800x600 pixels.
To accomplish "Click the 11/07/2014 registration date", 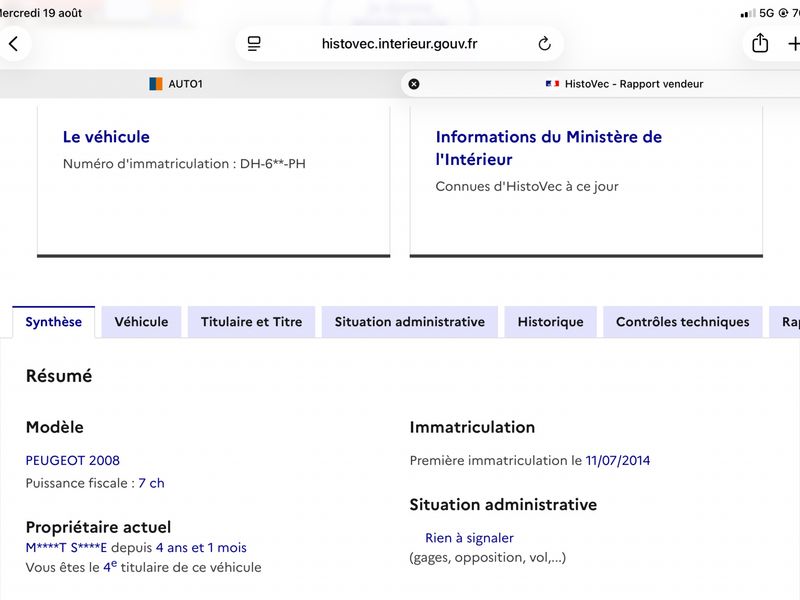I will (x=618, y=461).
